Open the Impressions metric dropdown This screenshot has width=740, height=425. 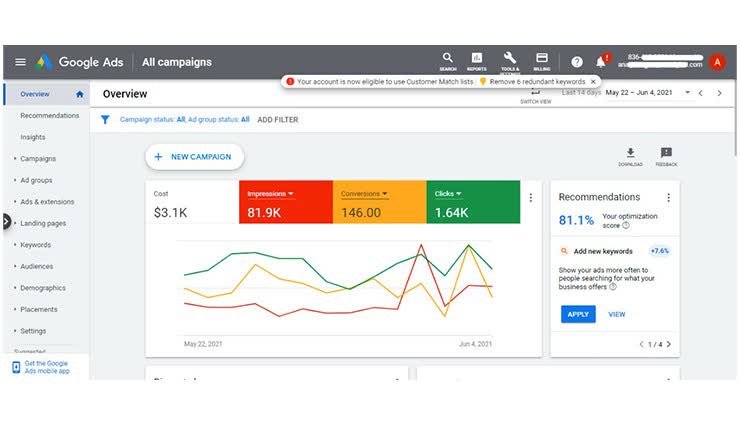[291, 194]
